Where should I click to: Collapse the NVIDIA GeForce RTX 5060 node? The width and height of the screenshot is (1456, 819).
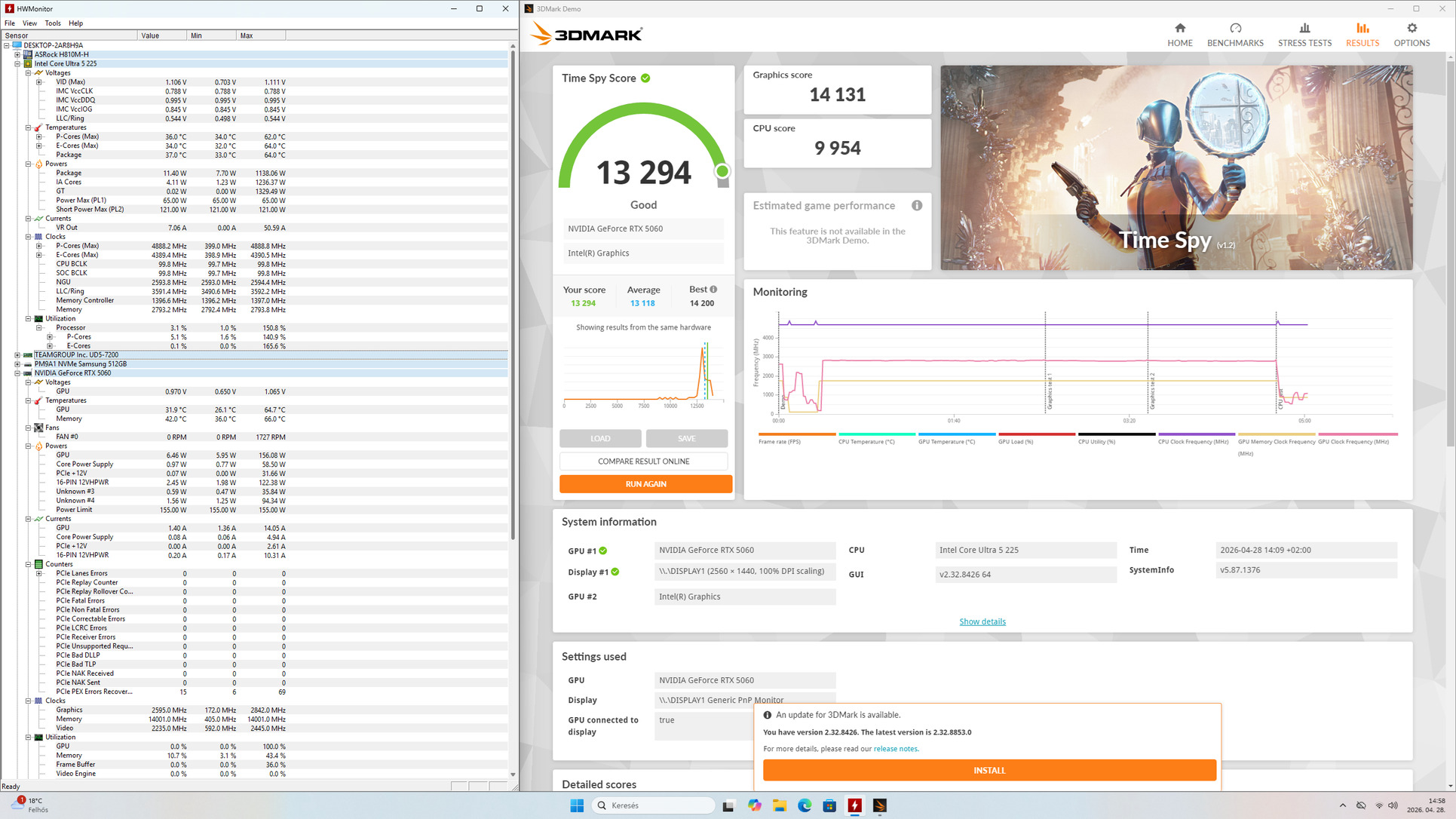pyautogui.click(x=17, y=373)
